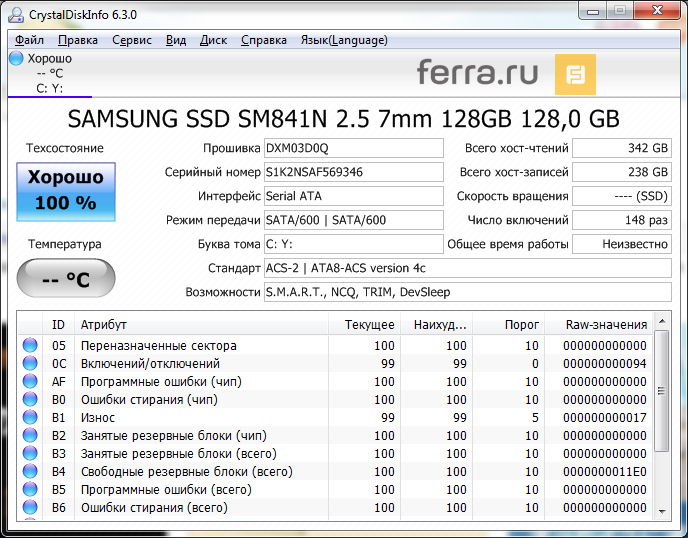
Task: Click the Режим передачи field SATA/600
Action: click(x=354, y=220)
